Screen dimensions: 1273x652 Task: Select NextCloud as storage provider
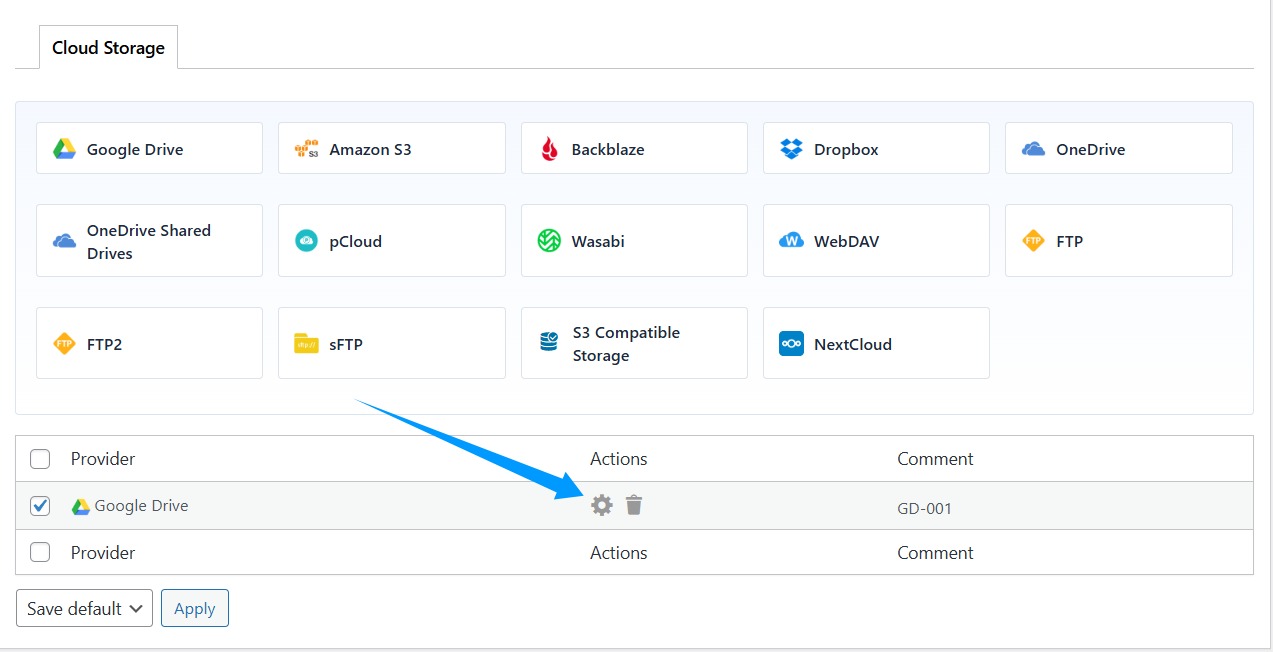click(876, 343)
